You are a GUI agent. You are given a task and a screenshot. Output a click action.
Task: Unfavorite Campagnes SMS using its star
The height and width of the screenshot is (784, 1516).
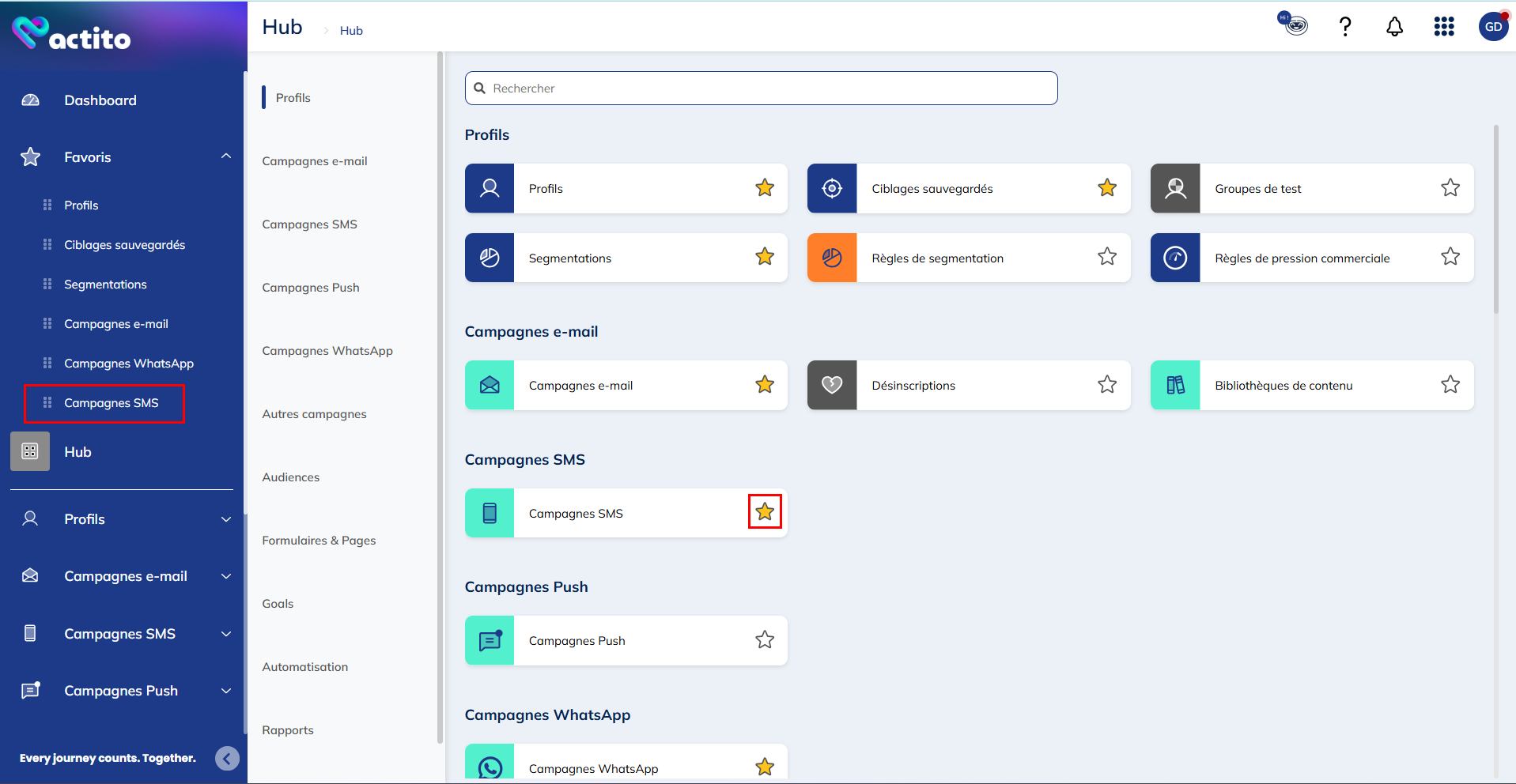pos(765,512)
